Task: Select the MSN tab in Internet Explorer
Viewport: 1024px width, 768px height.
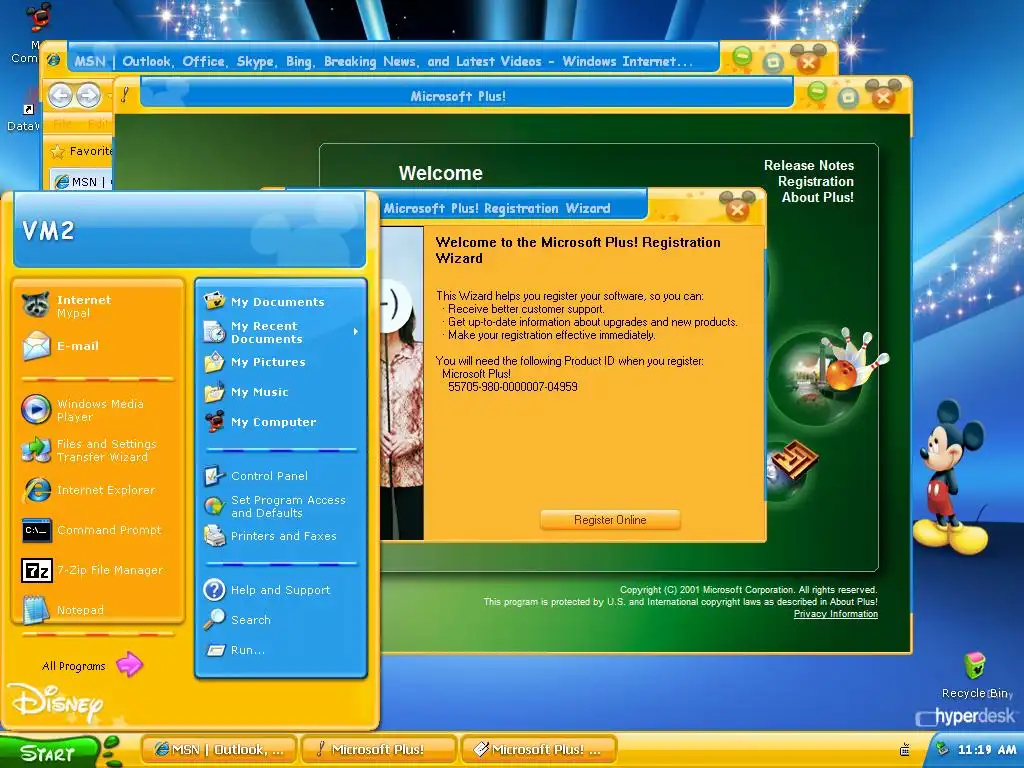Action: (80, 182)
